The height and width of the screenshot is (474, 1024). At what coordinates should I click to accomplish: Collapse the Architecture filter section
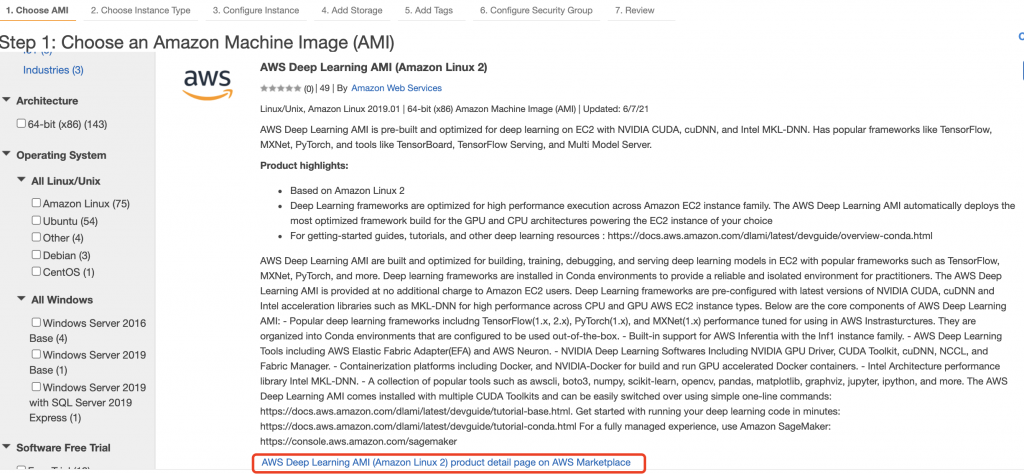[7, 101]
